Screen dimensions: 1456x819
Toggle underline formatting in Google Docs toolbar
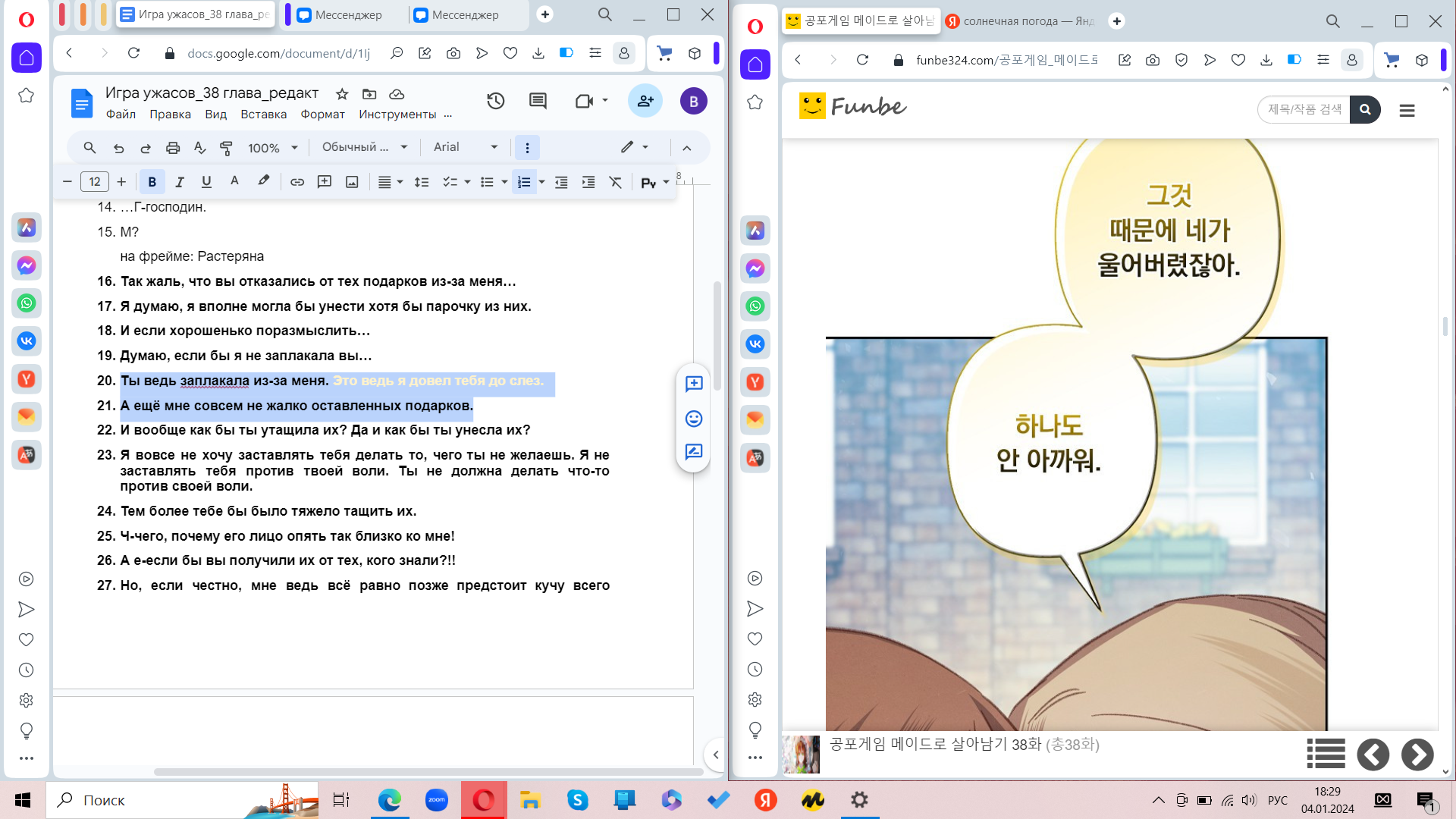tap(206, 182)
